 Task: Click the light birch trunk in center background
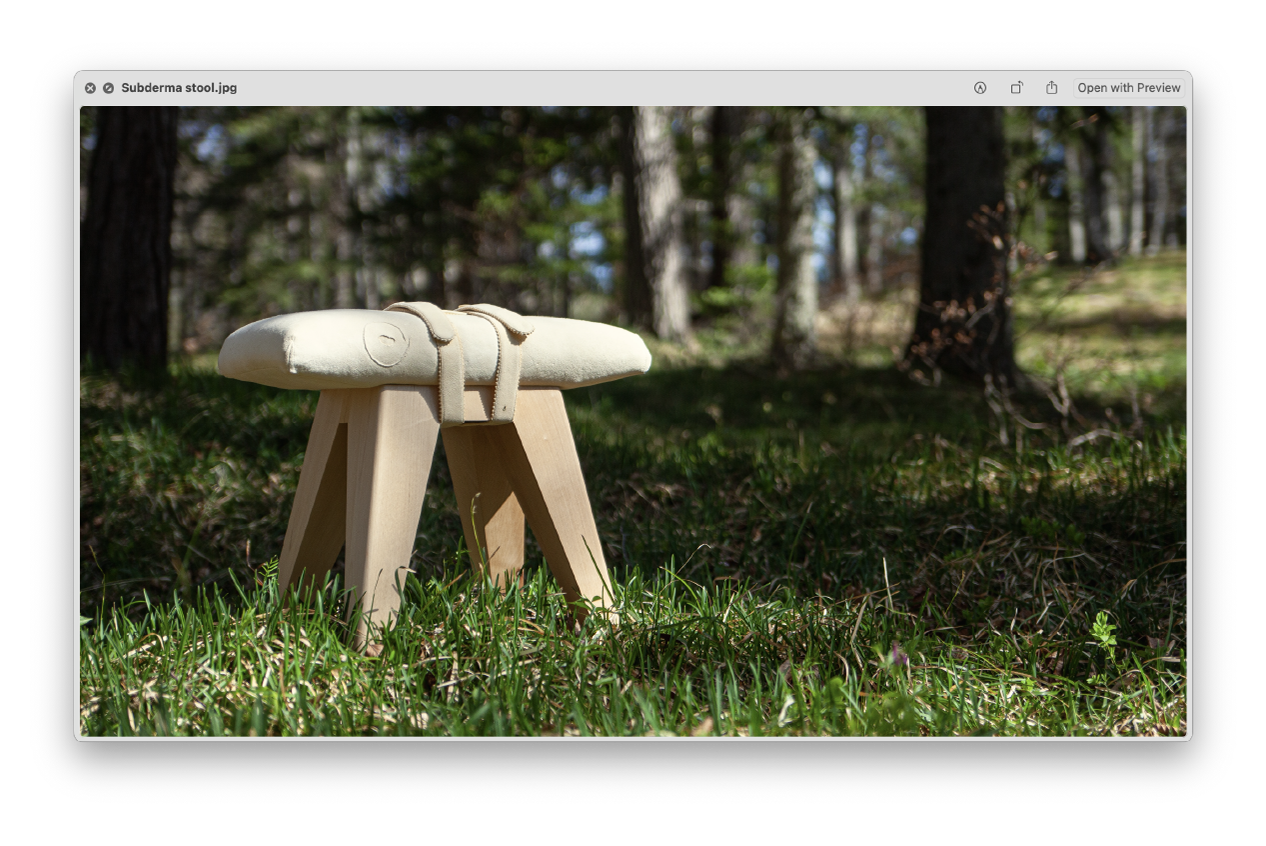tap(660, 225)
